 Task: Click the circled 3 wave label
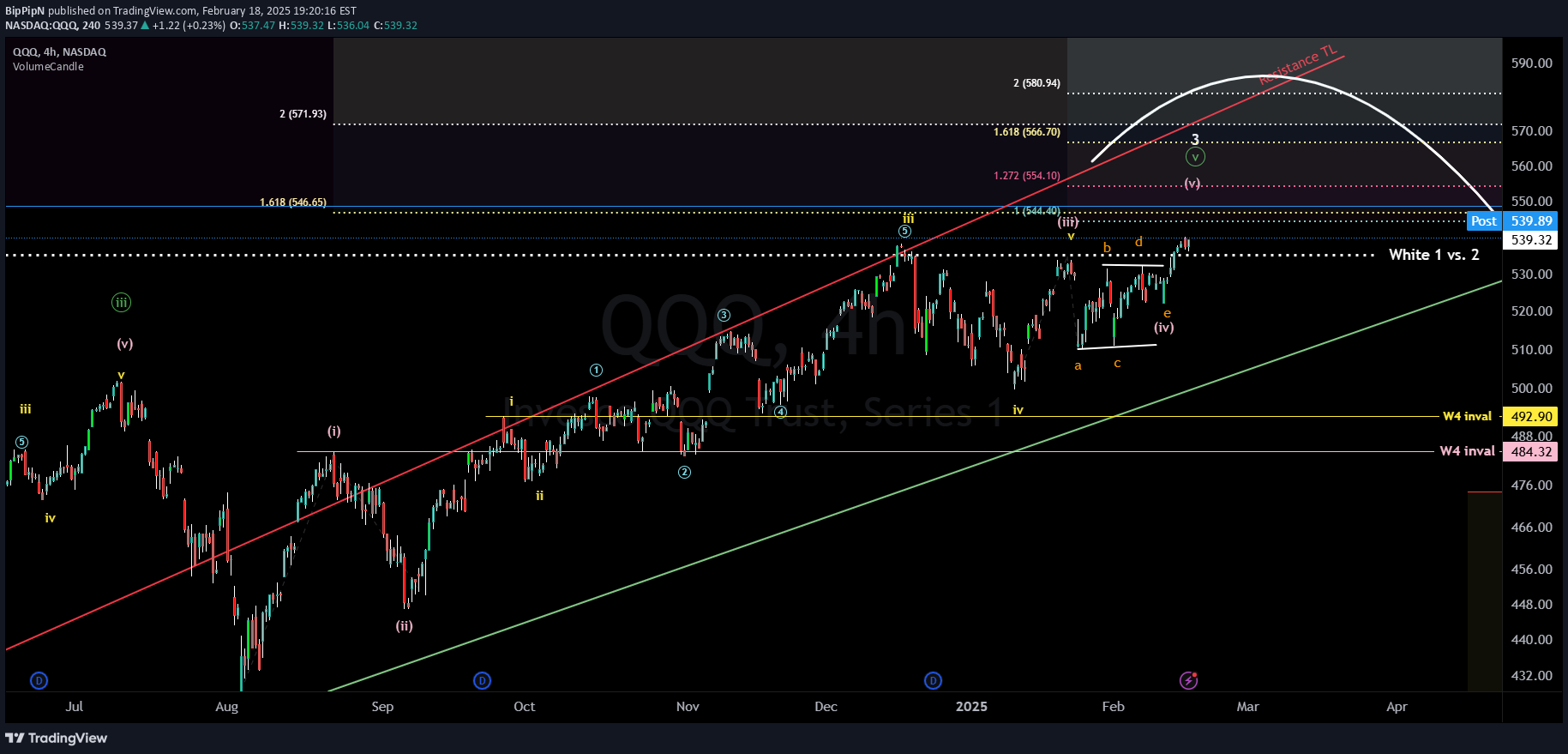click(724, 316)
